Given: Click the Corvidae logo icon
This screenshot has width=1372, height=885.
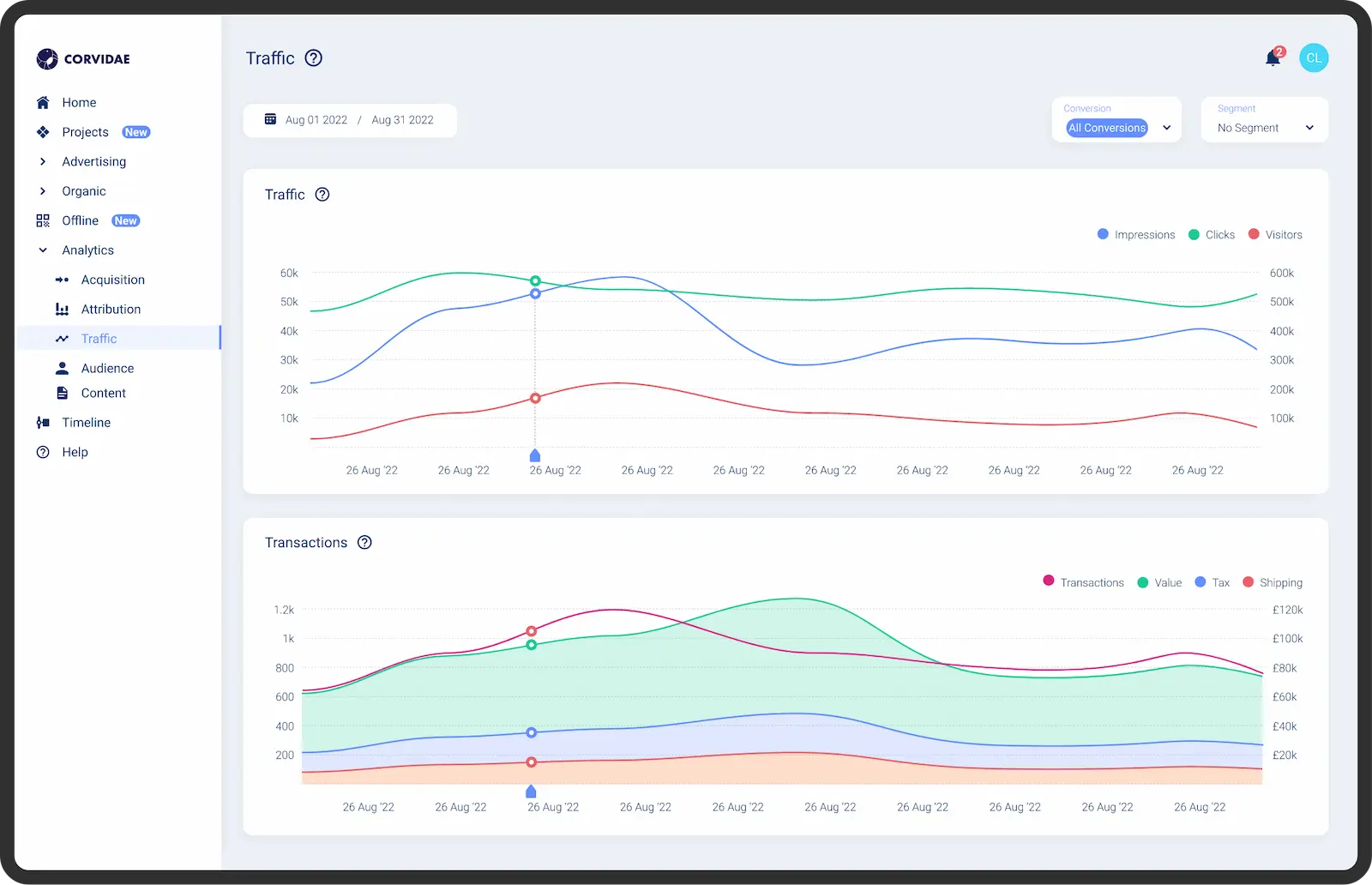Looking at the screenshot, I should 47,58.
